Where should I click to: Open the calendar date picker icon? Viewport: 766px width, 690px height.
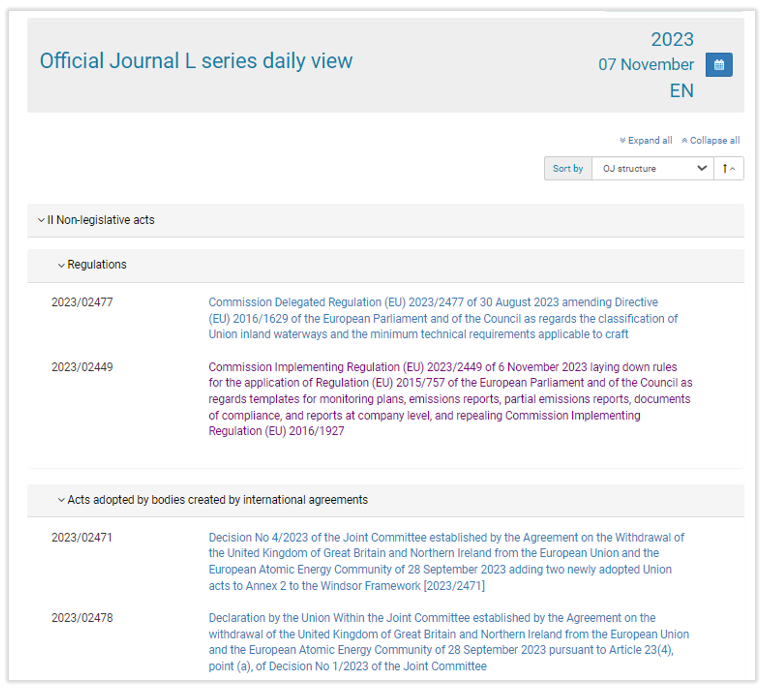pos(718,65)
